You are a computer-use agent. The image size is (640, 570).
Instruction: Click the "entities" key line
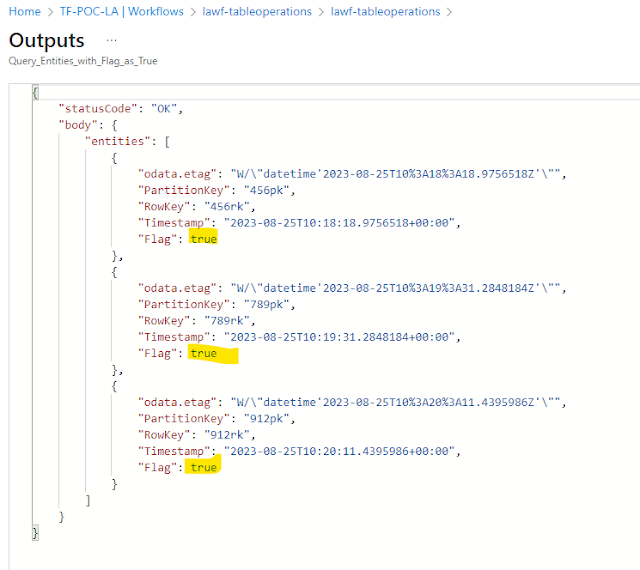tap(127, 141)
